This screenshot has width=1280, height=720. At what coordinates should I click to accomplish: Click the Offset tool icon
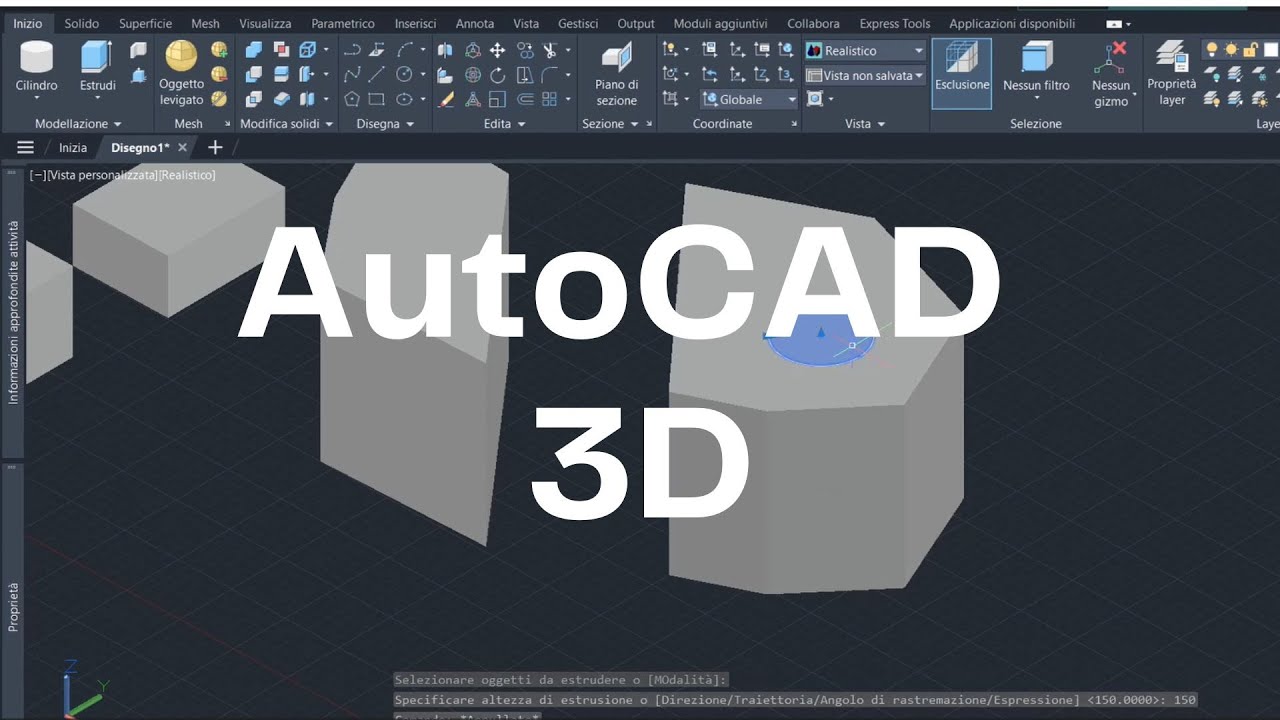(x=525, y=99)
